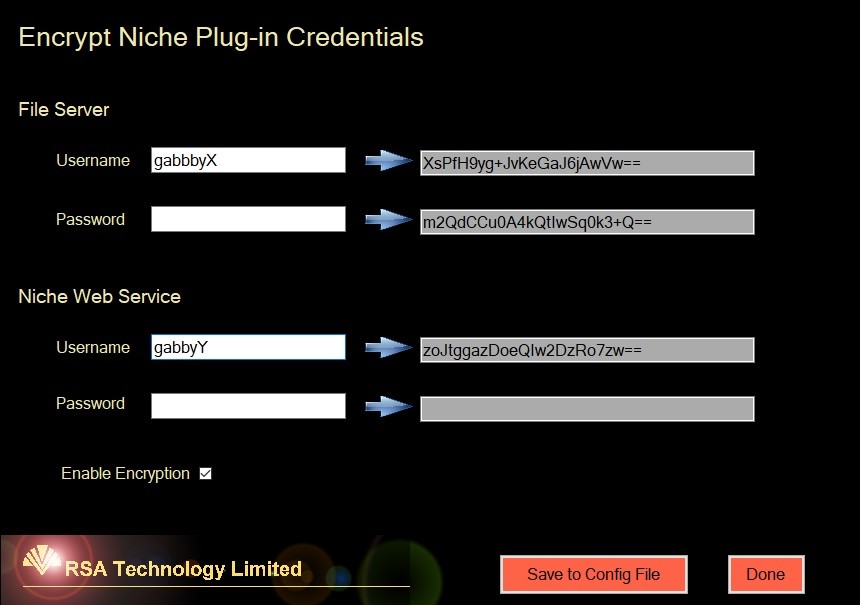This screenshot has width=863, height=605.
Task: Click the Encrypt Niche Plug-in Credentials title
Action: click(221, 38)
